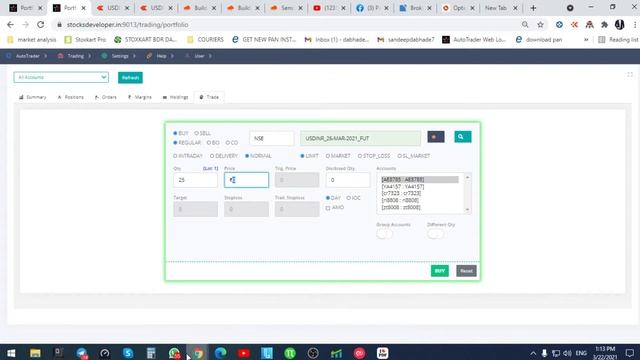Click the green BUY submit button

tap(440, 271)
